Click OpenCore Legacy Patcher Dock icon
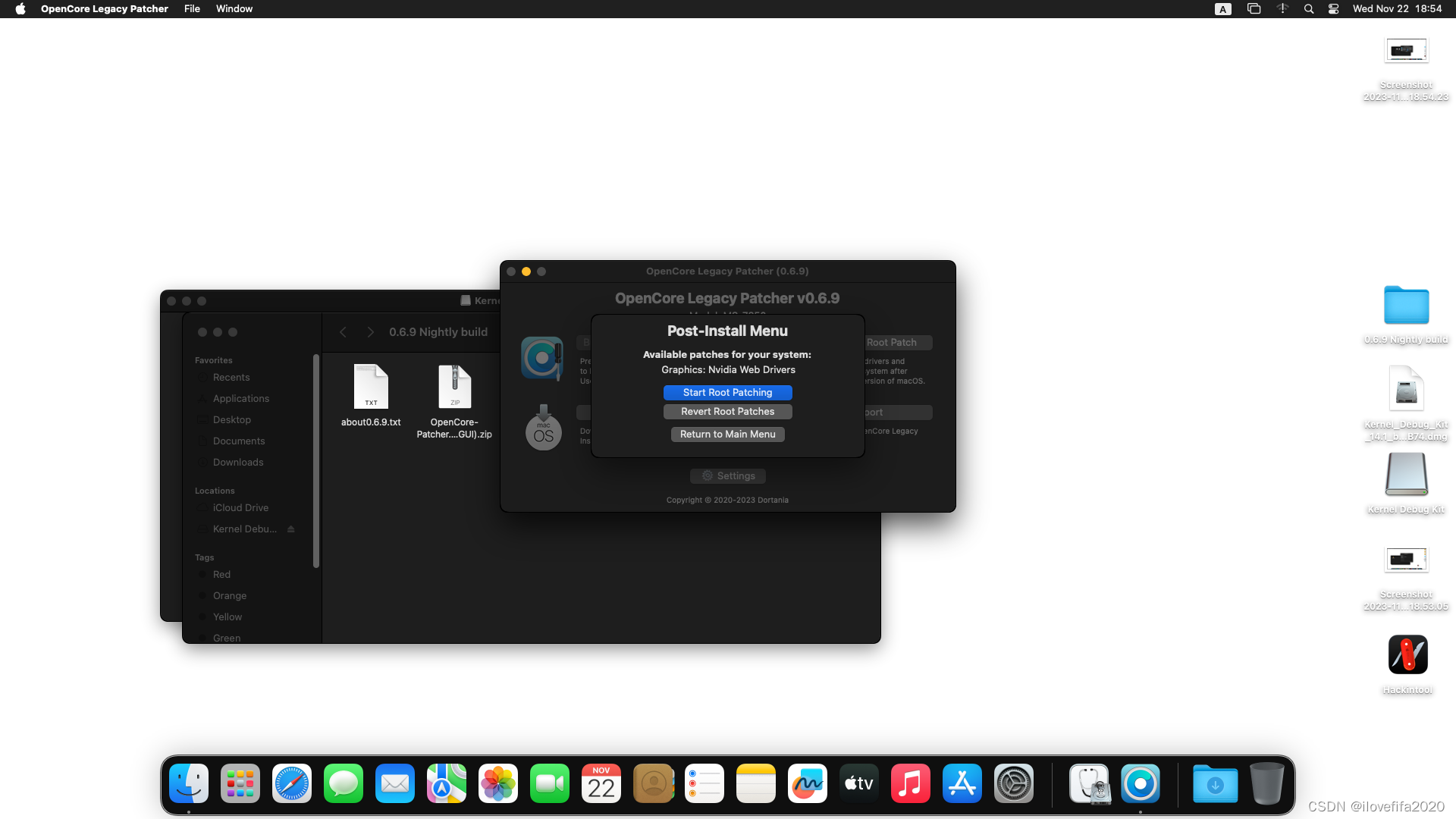Image resolution: width=1456 pixels, height=819 pixels. coord(1141,783)
